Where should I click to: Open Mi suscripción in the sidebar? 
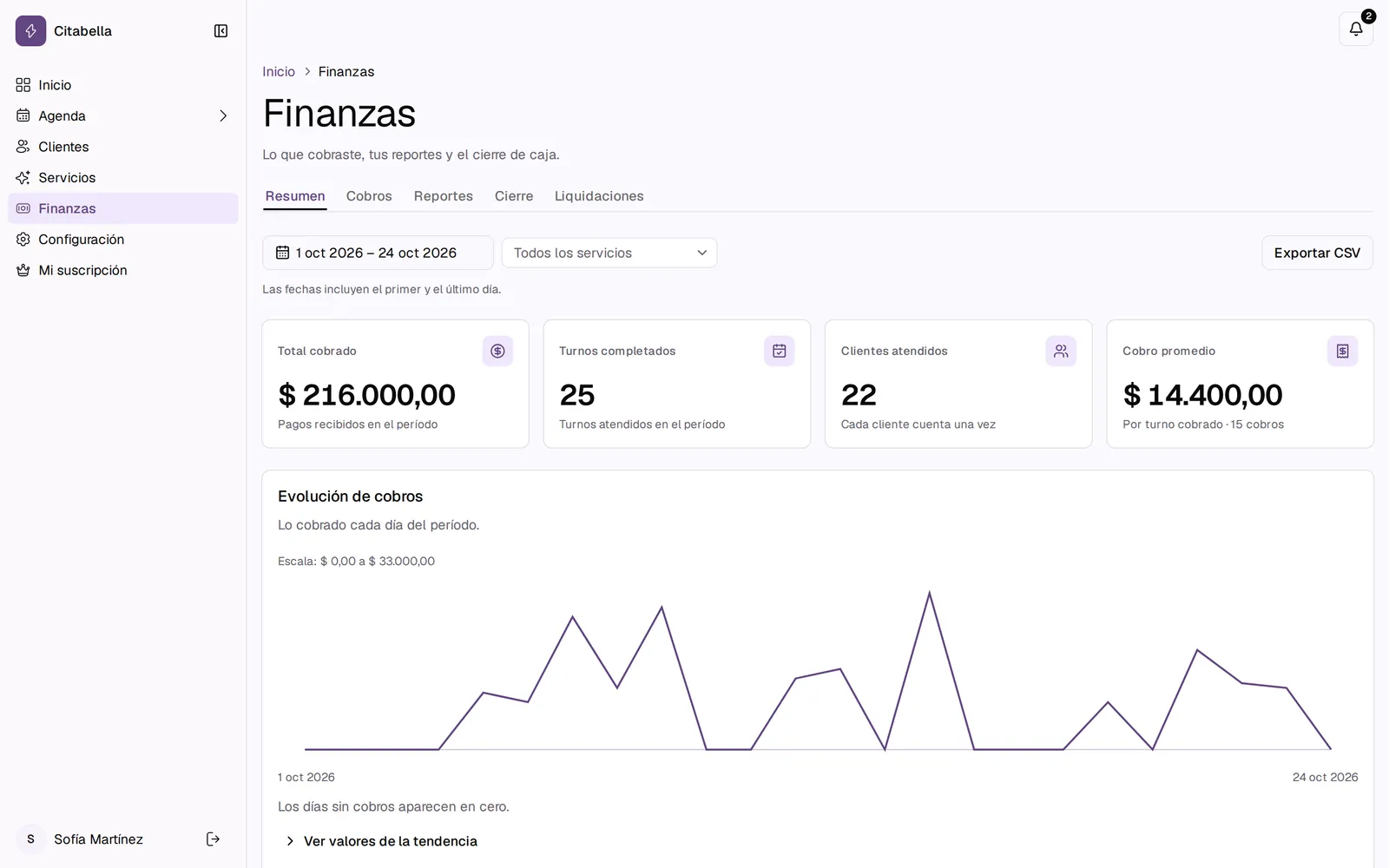pyautogui.click(x=123, y=270)
